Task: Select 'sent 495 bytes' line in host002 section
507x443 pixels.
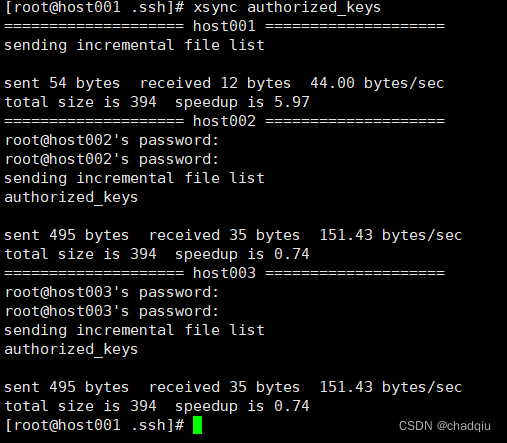Action: tap(233, 235)
